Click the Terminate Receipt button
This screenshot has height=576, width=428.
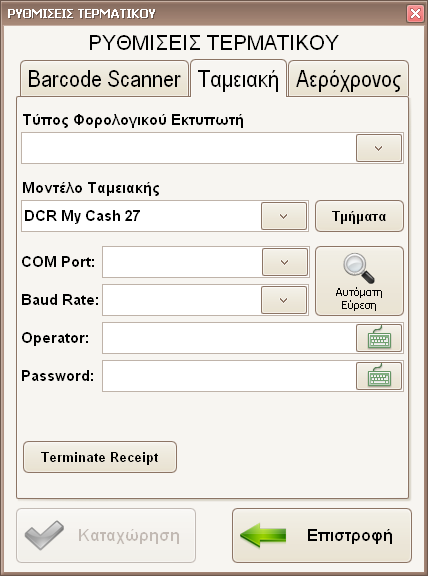pyautogui.click(x=100, y=457)
